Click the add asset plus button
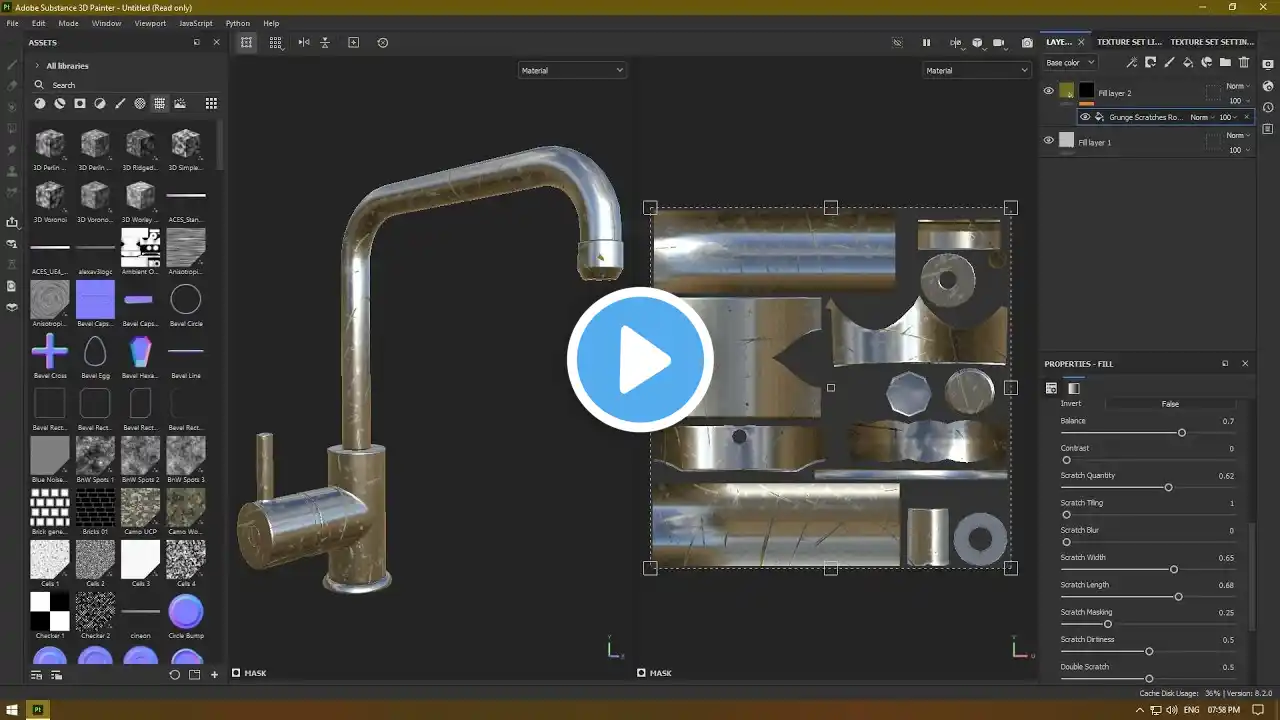 pos(214,675)
